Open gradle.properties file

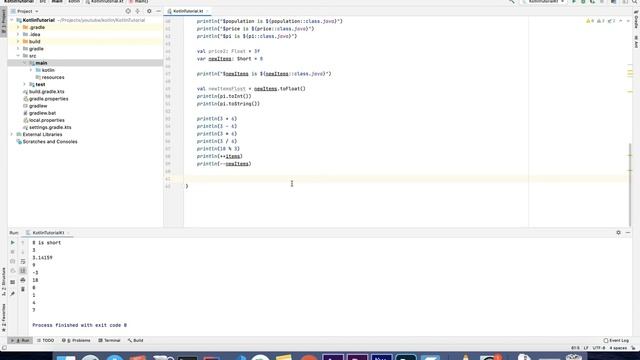point(48,99)
